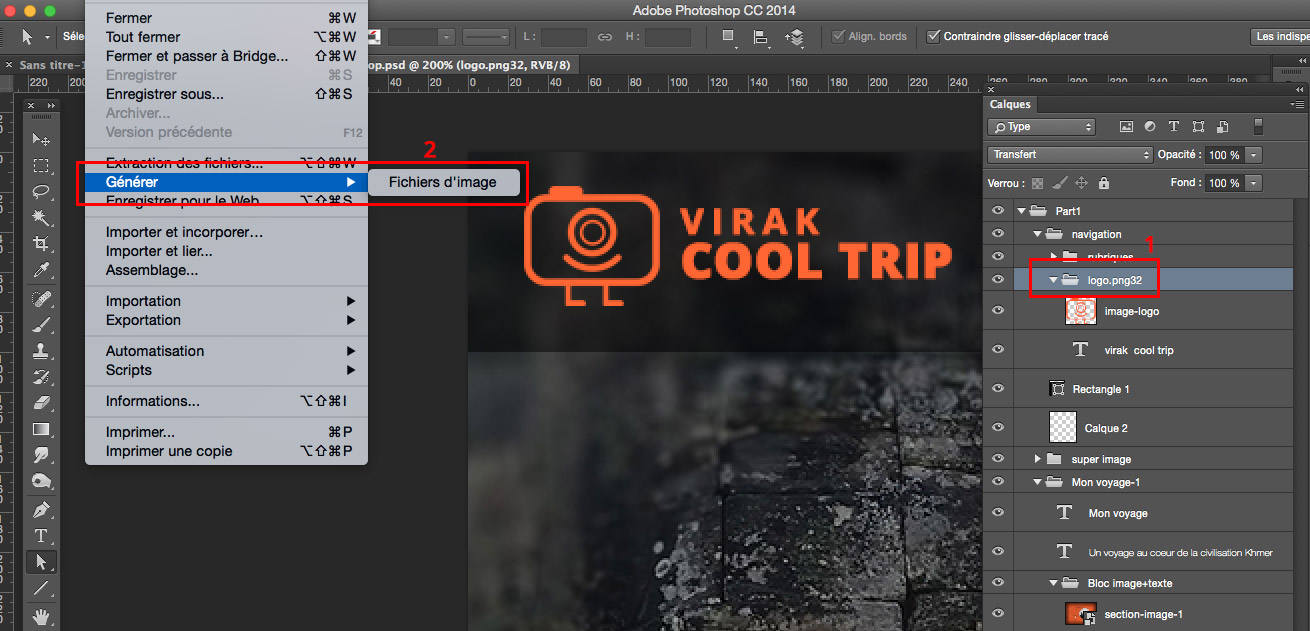Hide the virak cool trip text layer

(x=997, y=350)
